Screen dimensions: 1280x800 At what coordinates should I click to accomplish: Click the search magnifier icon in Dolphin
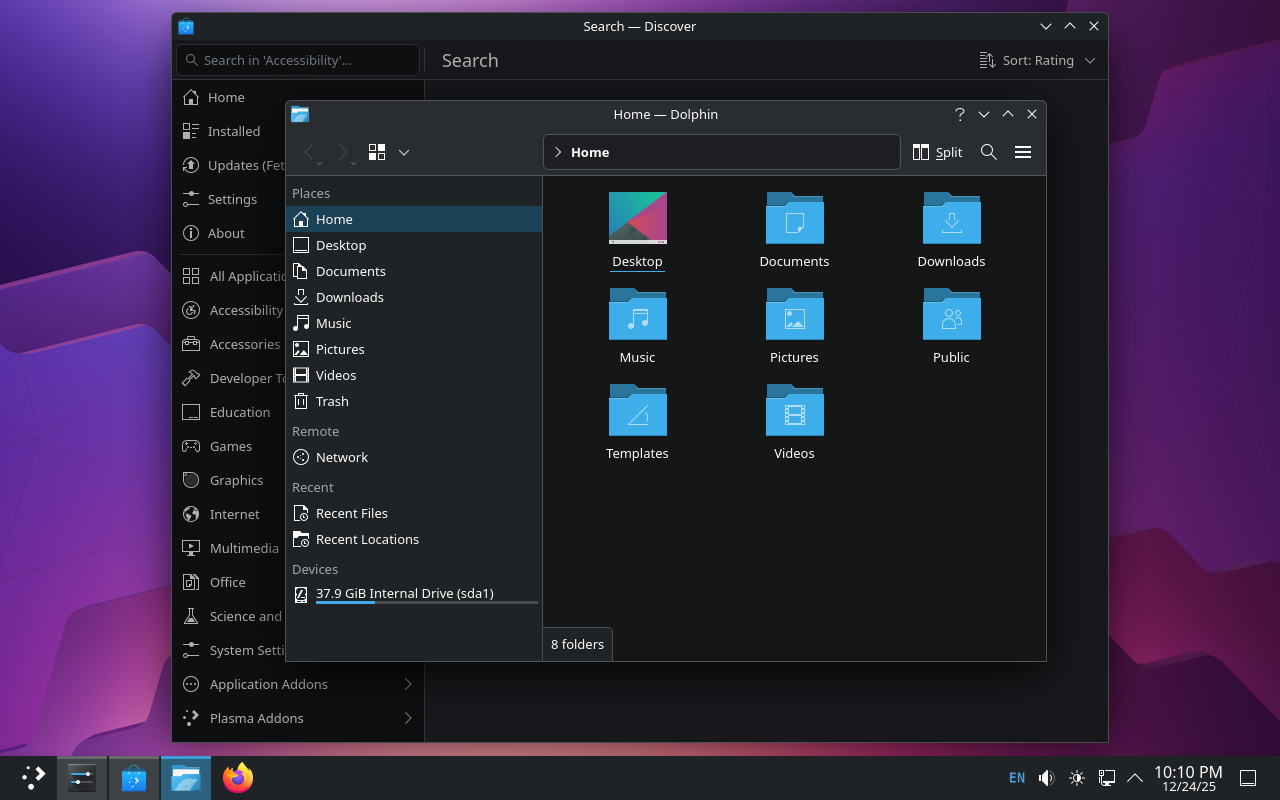[988, 152]
